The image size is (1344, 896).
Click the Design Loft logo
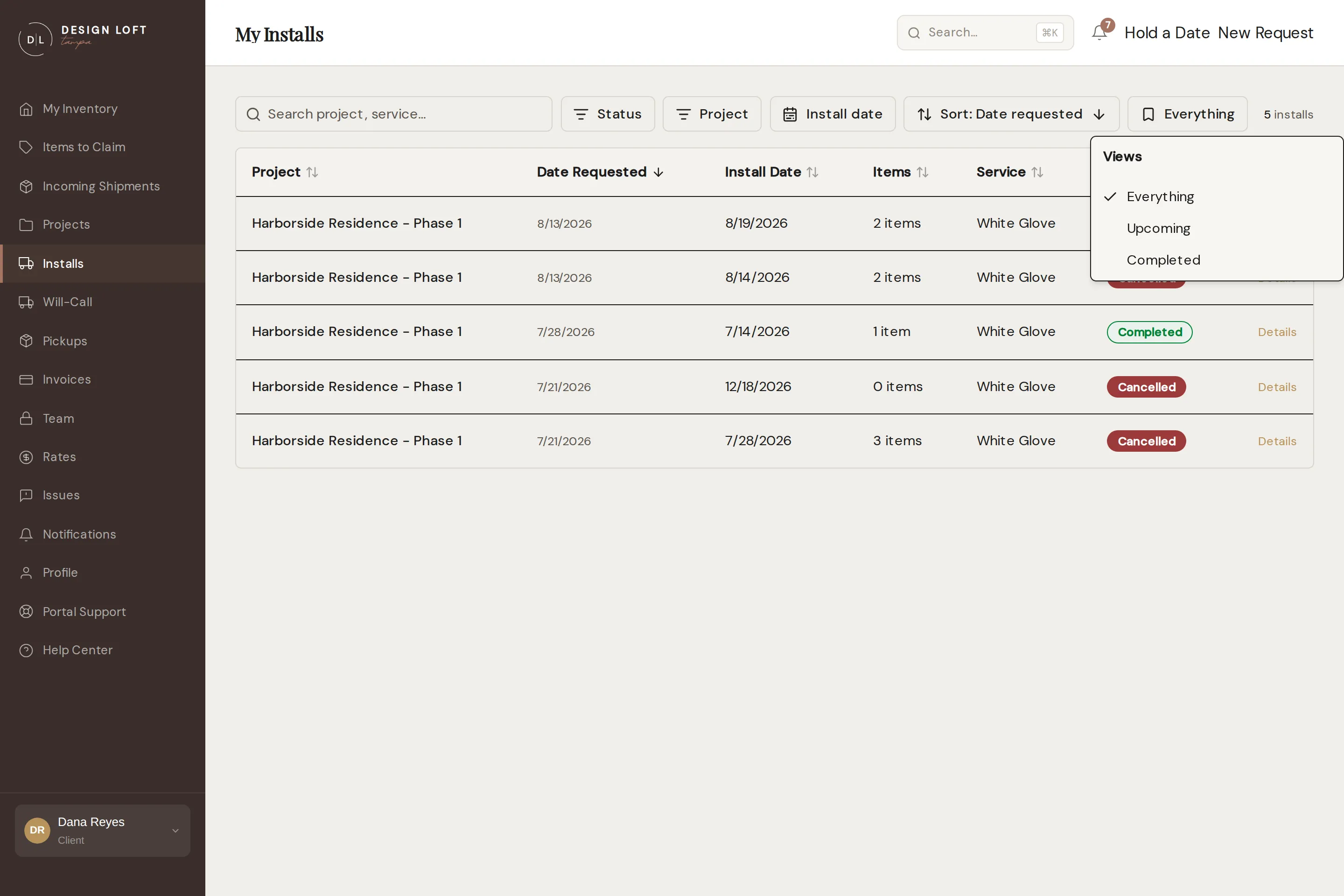pyautogui.click(x=83, y=38)
